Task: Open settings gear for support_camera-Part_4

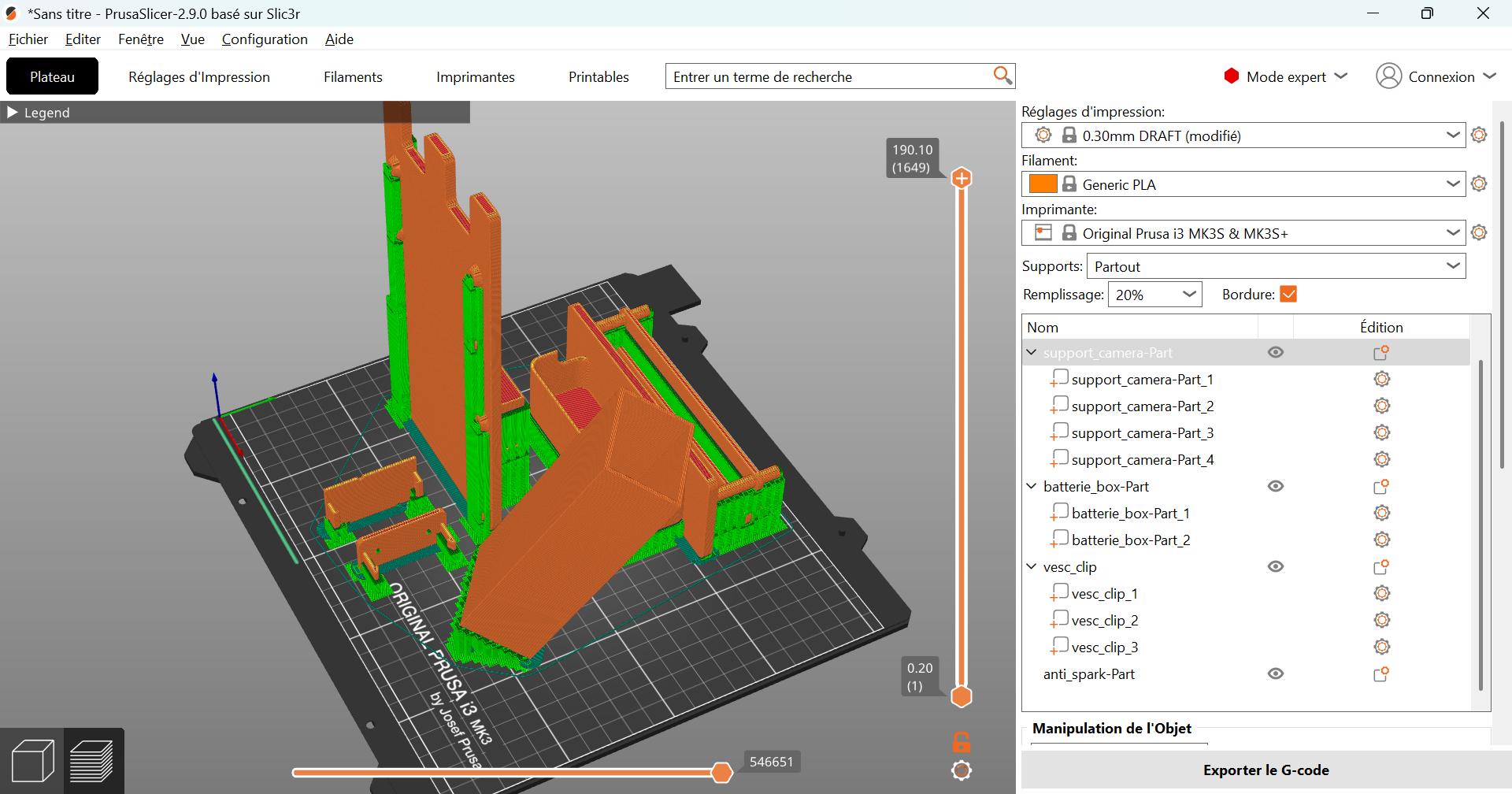Action: (x=1381, y=460)
